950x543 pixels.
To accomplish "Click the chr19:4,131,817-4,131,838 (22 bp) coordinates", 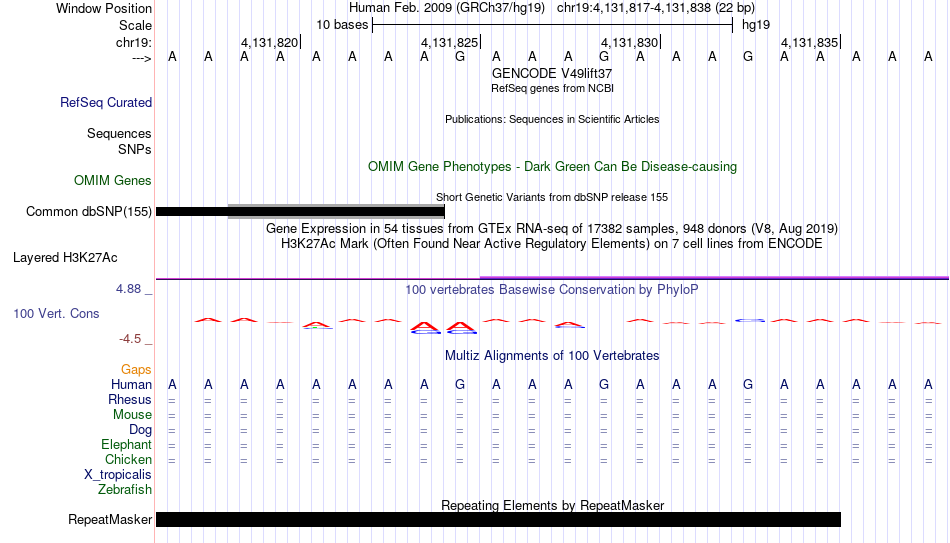I will click(656, 8).
